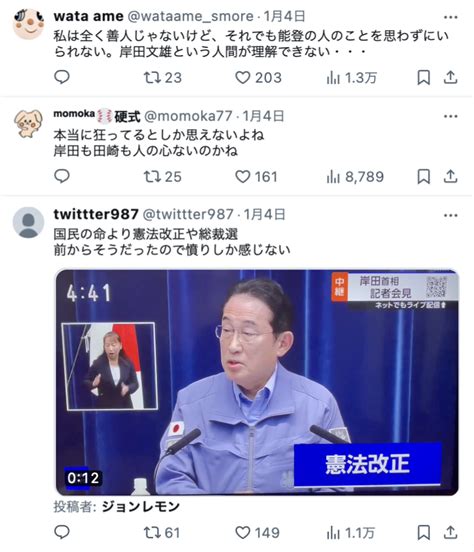The image size is (474, 552).
Task: Reply to wata ame's tweet
Action: click(x=62, y=77)
